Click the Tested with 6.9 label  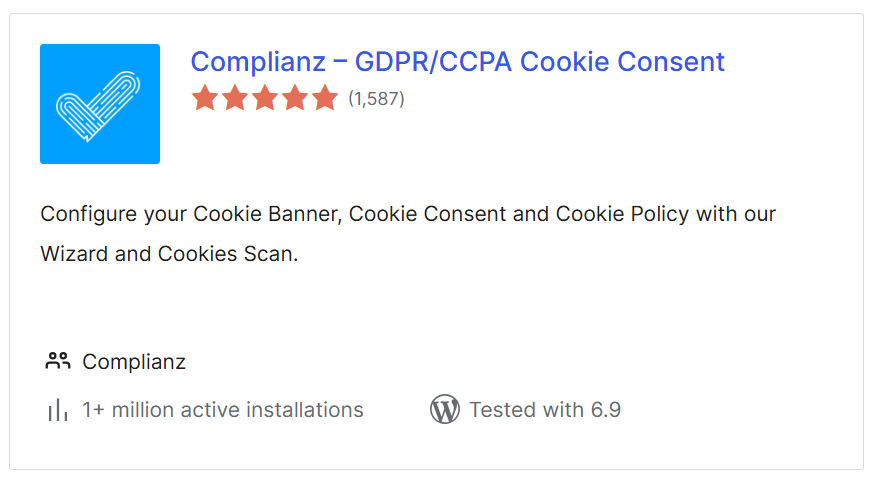click(545, 410)
